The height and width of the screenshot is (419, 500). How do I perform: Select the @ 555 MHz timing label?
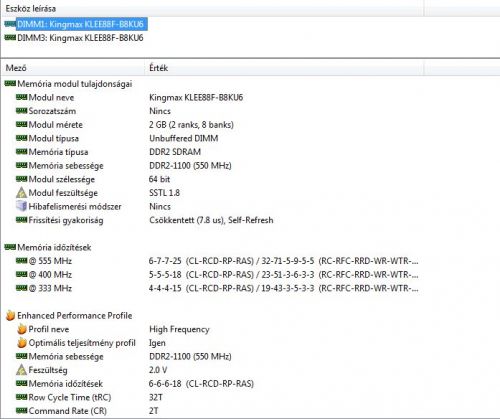pyautogui.click(x=50, y=261)
